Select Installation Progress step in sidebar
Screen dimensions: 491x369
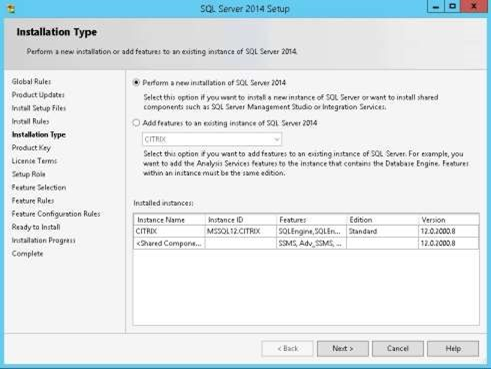tap(43, 240)
